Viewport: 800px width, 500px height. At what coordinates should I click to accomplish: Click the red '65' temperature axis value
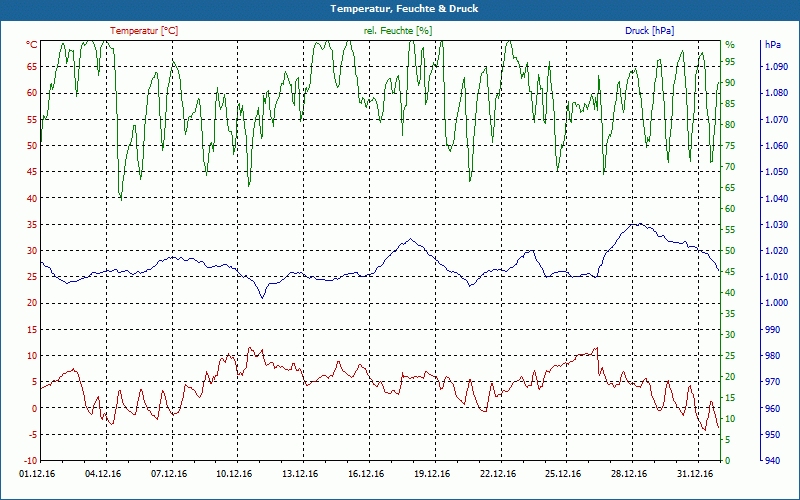[x=32, y=66]
